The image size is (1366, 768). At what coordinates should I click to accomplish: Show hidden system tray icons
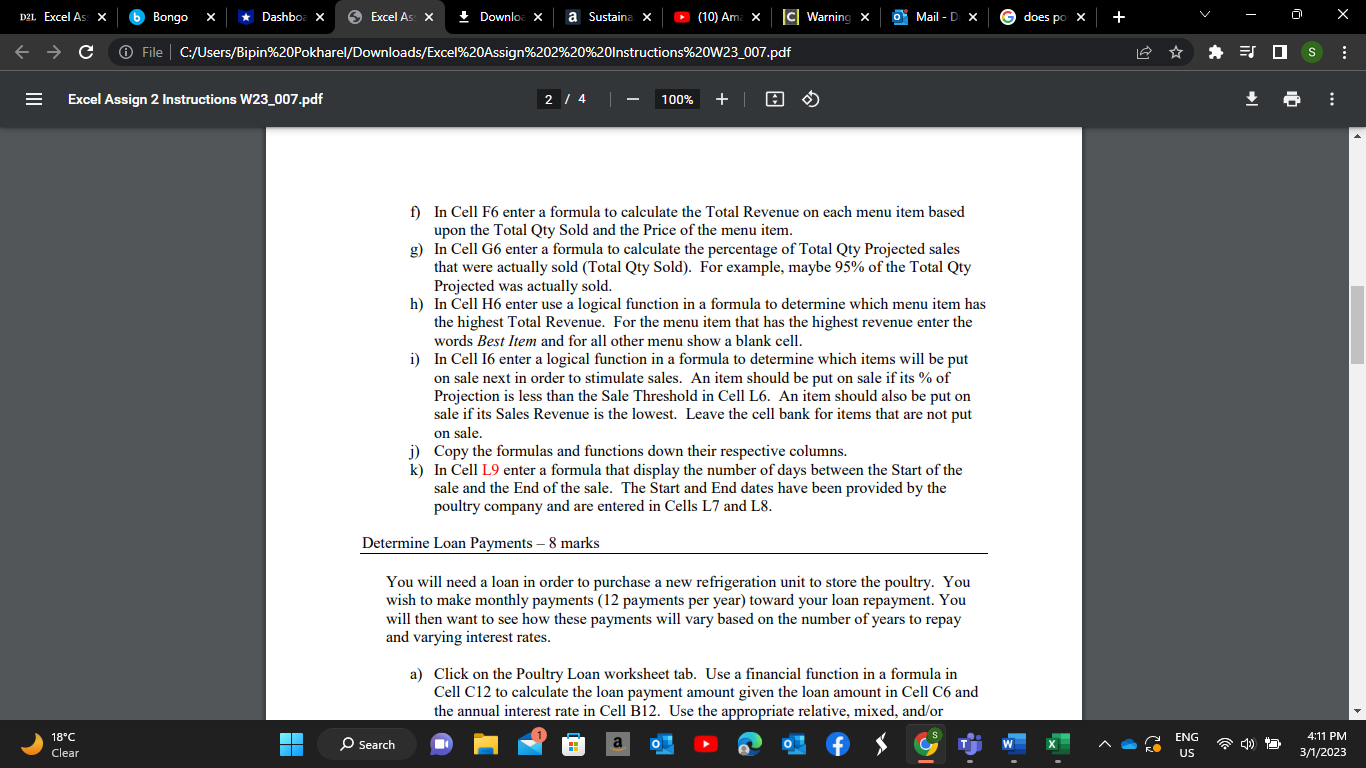coord(1104,744)
